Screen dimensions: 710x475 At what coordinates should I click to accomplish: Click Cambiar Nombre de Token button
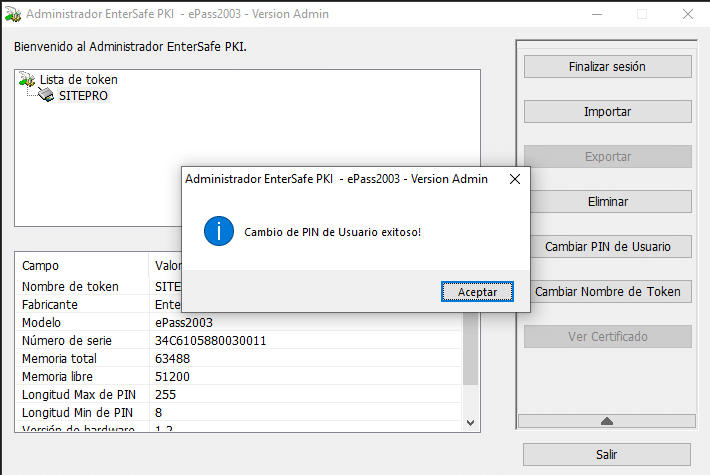608,292
